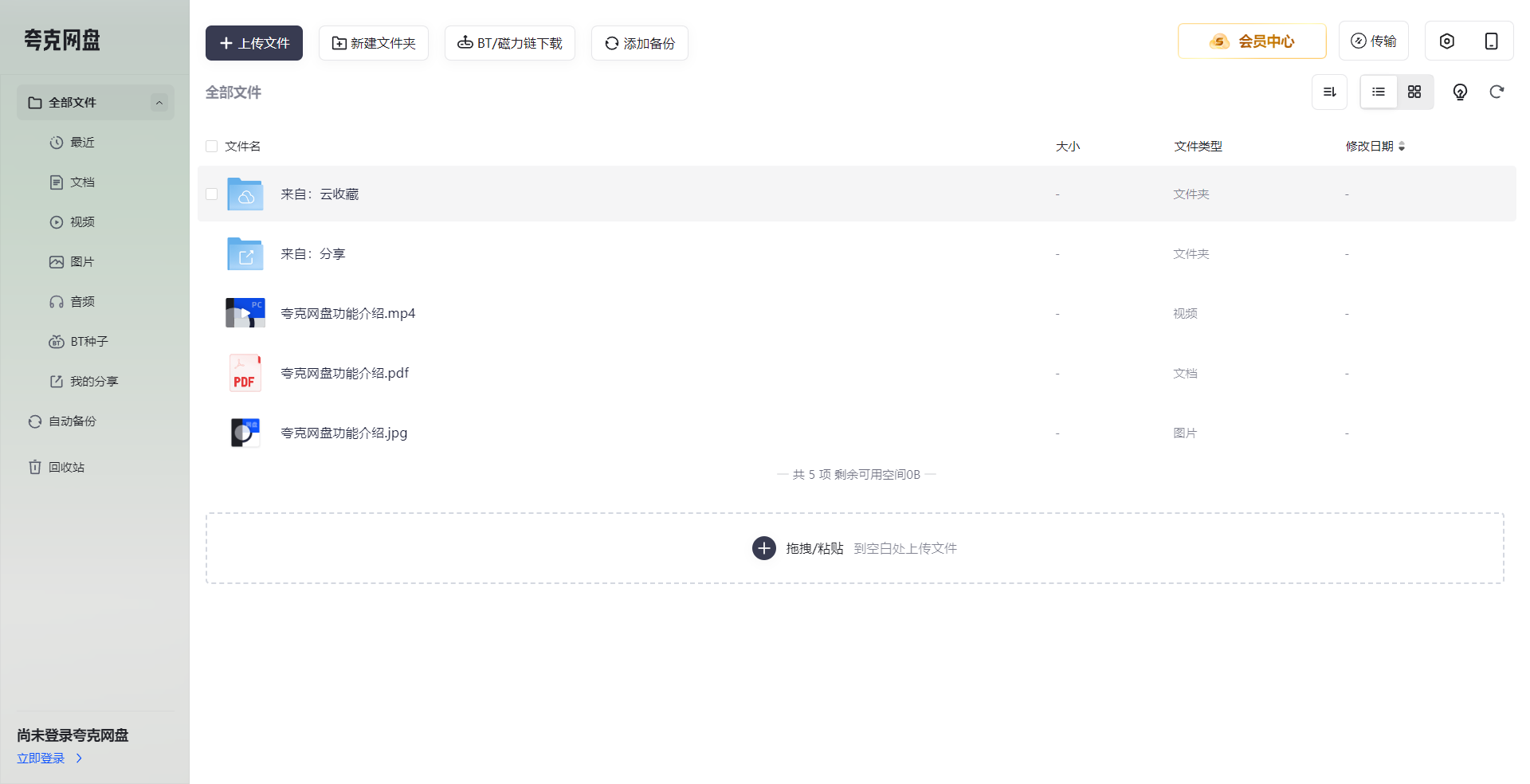Screen dimensions: 1530x784
Task: Click the 文件类型 column header
Action: coord(1198,147)
